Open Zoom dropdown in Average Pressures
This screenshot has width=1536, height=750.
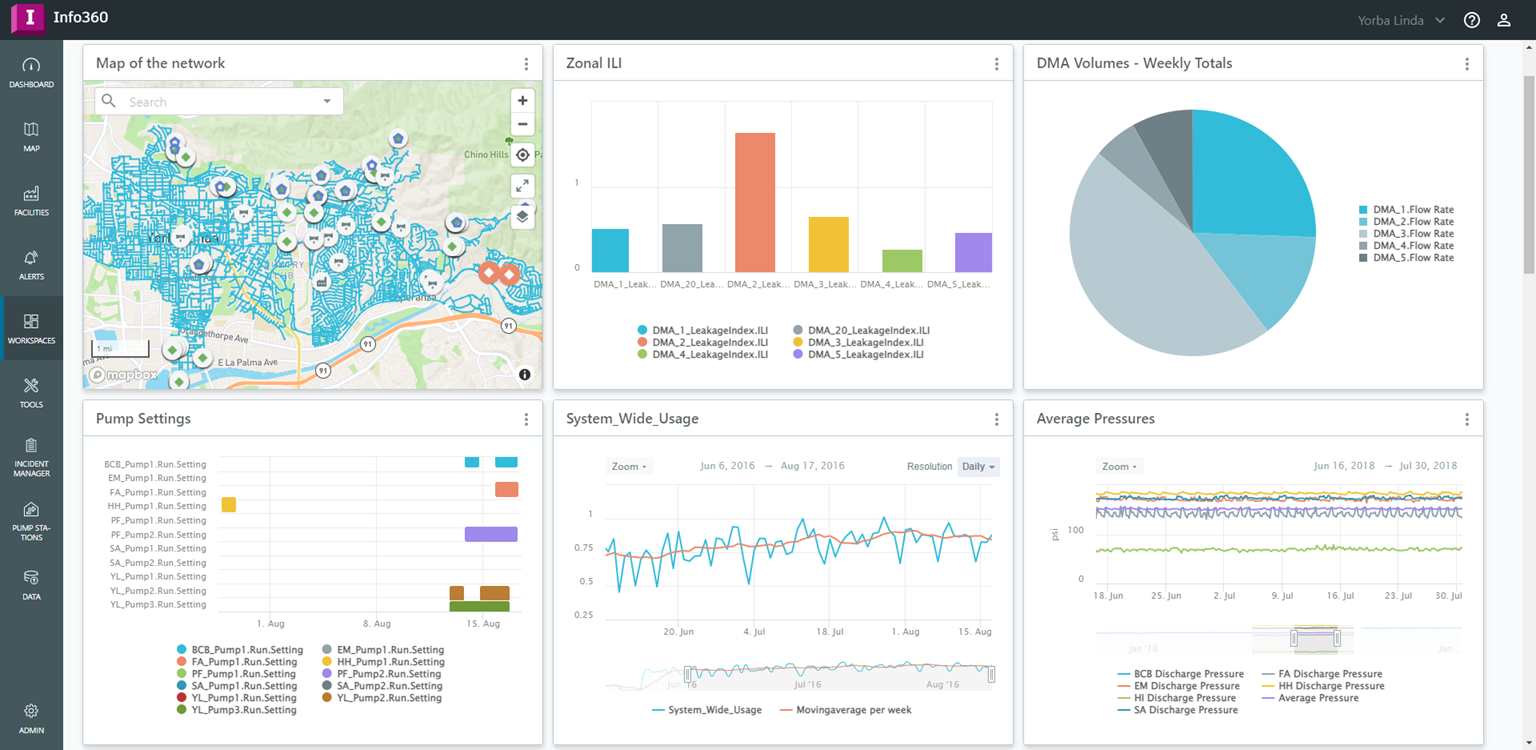click(x=1119, y=467)
